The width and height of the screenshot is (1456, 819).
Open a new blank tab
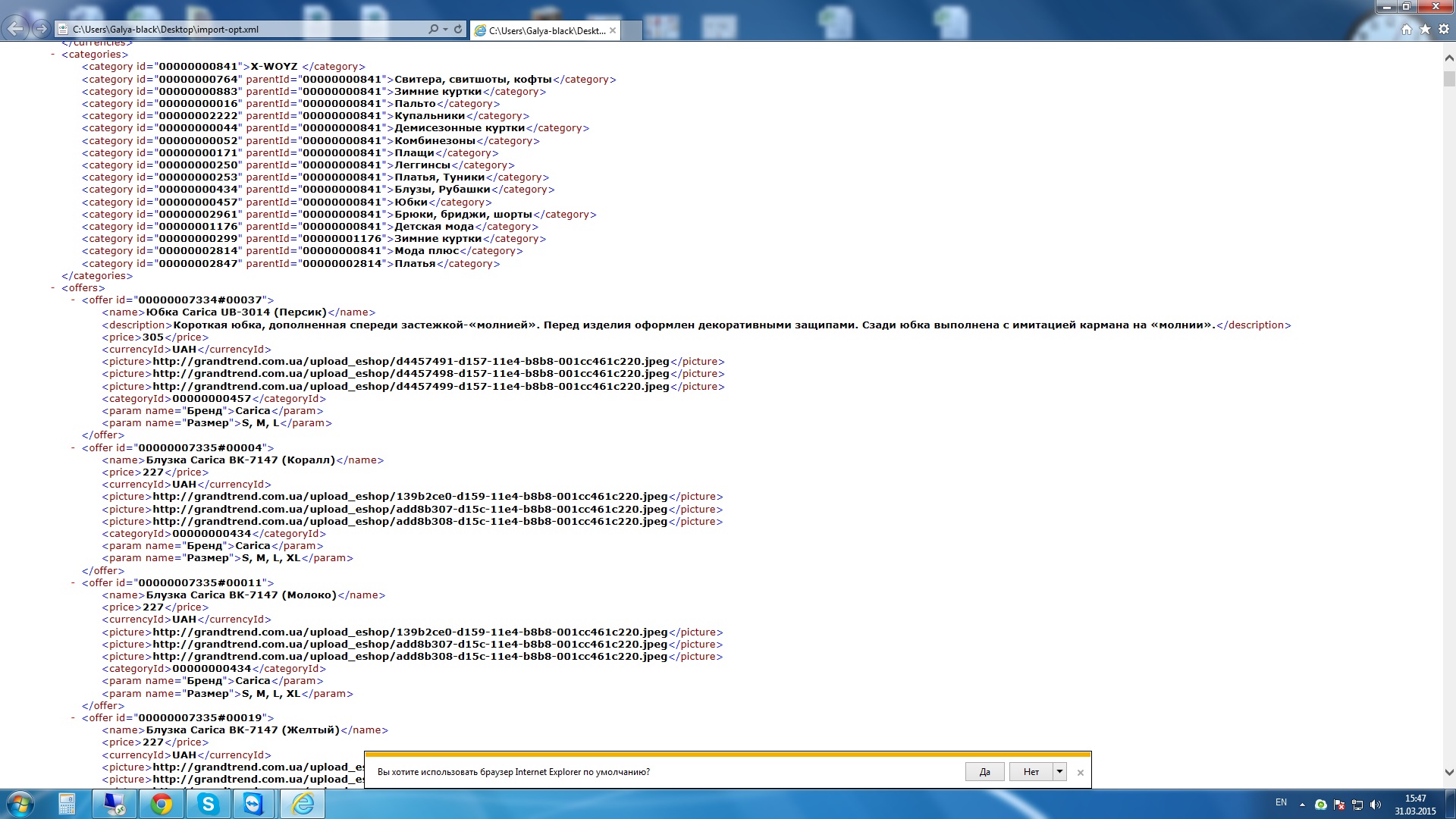(632, 30)
